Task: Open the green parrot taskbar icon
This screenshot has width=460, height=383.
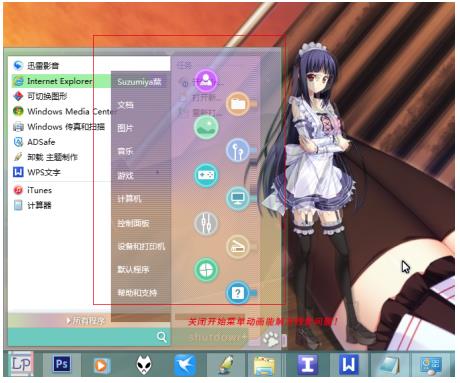Action: tap(226, 365)
